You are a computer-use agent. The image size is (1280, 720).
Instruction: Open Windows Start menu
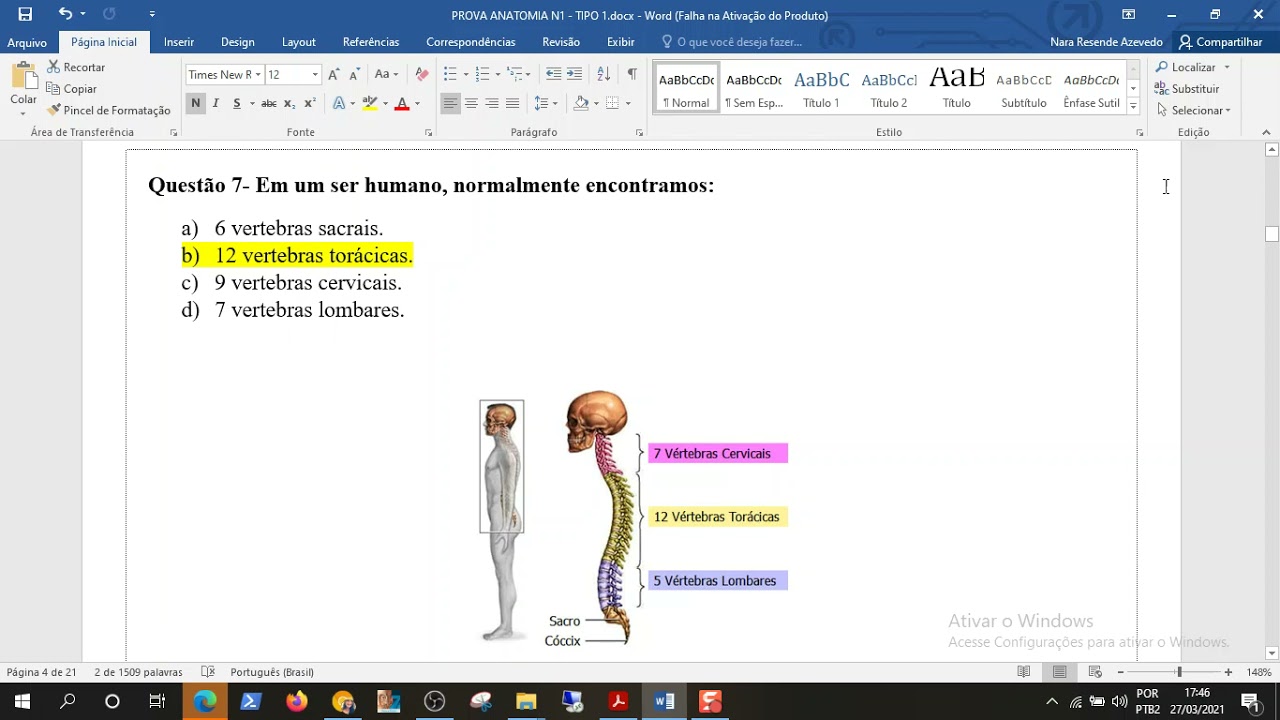22,701
